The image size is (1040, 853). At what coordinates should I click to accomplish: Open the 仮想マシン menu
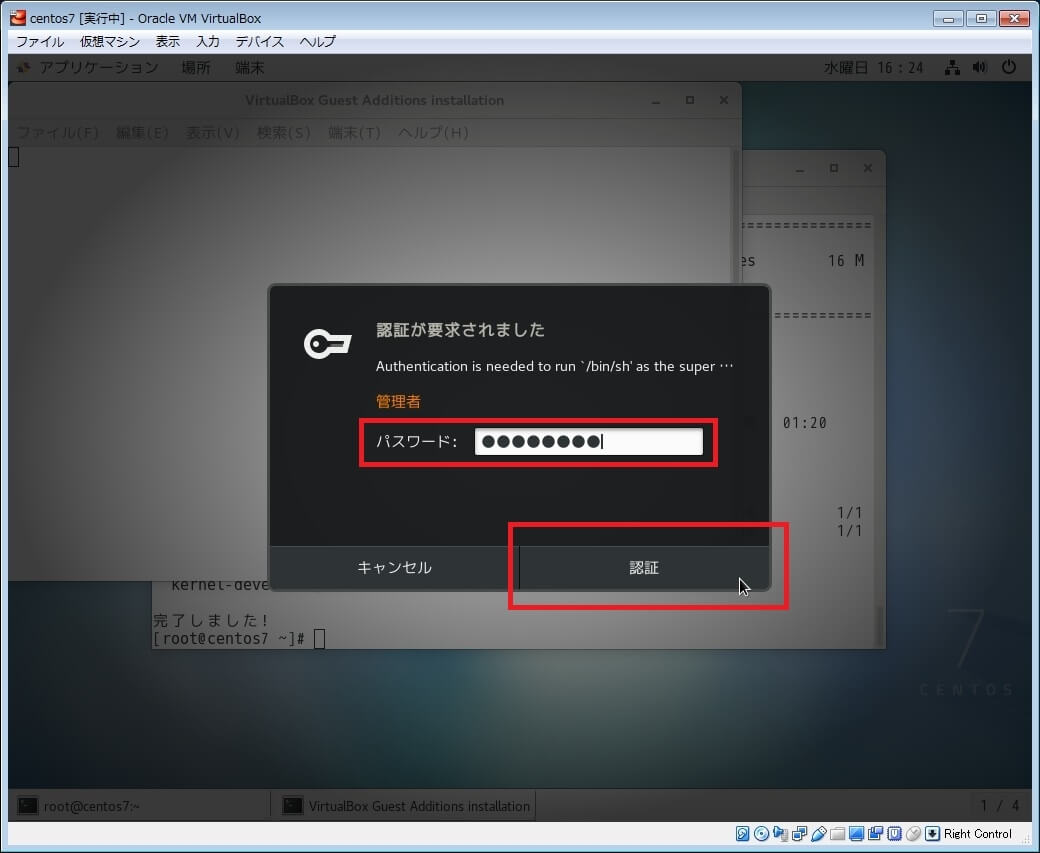point(109,41)
